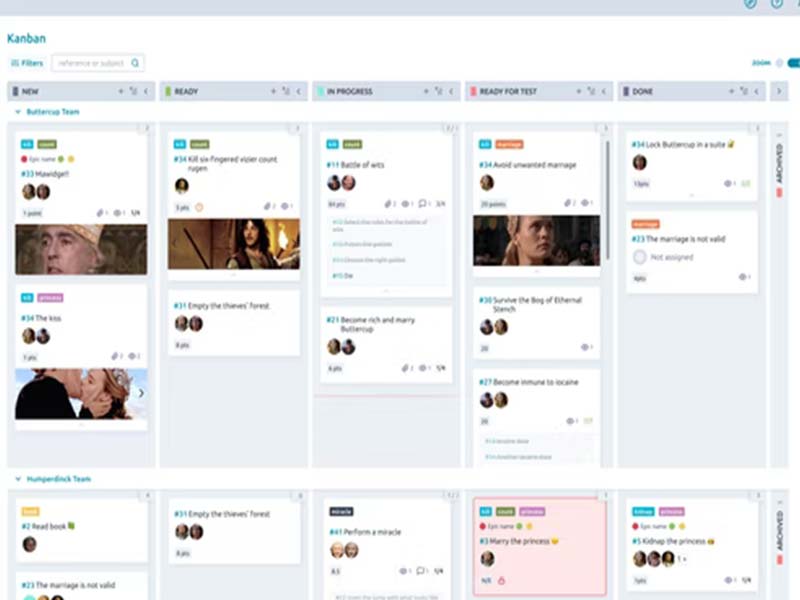Image resolution: width=800 pixels, height=600 pixels.
Task: Open The marriage is not valid in DONE
Action: pos(678,239)
